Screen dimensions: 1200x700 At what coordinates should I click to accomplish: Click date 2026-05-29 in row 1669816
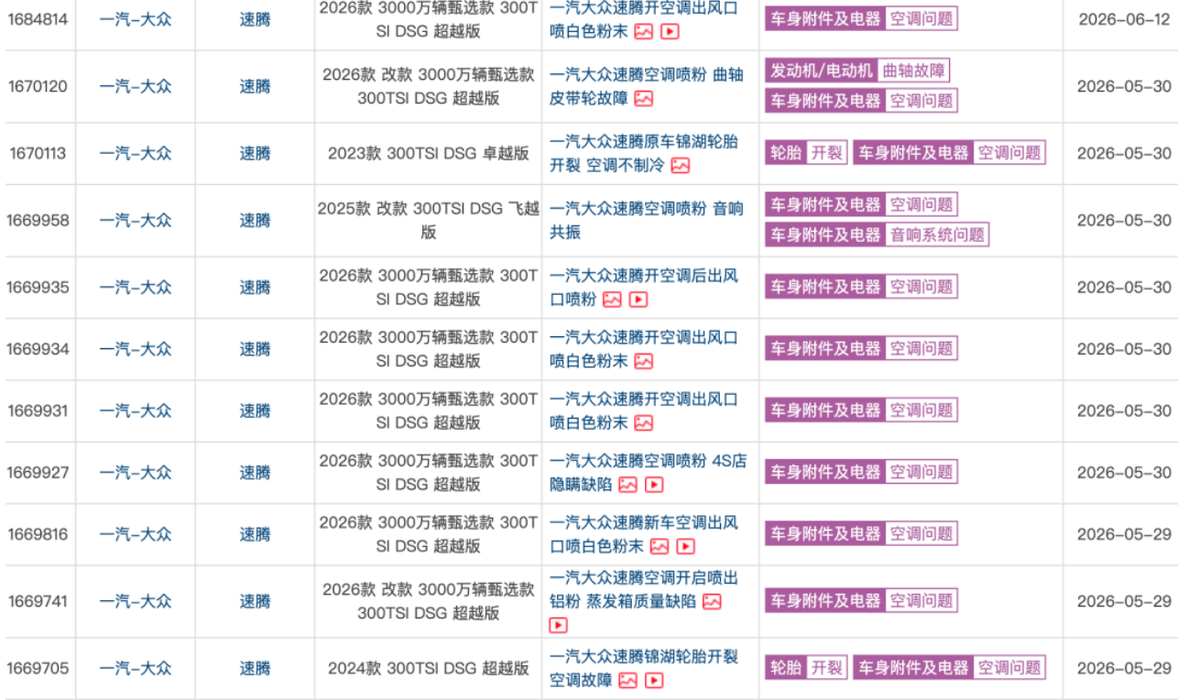1124,534
